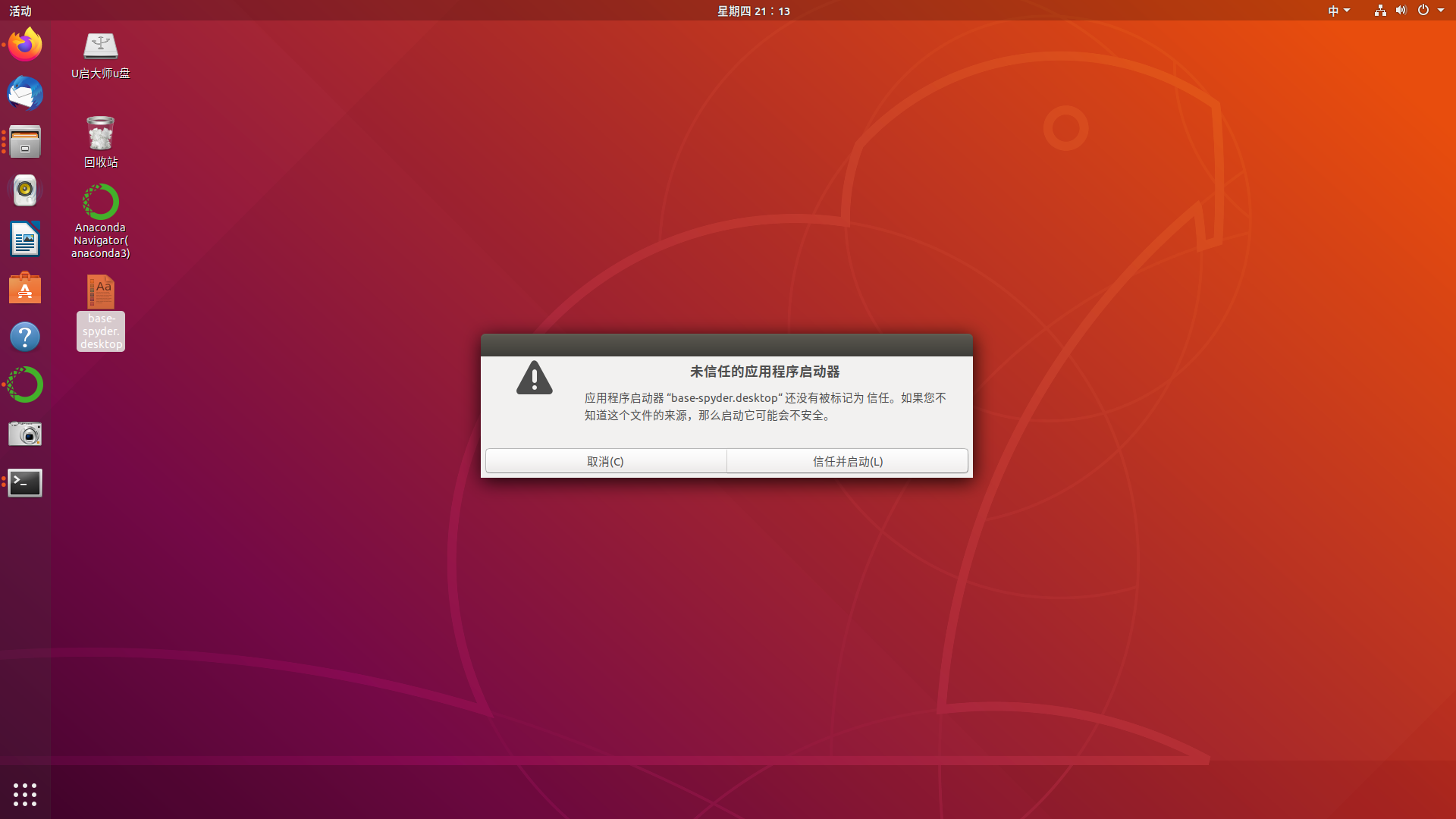Open the Screenshot camera app in the dock

pyautogui.click(x=25, y=434)
